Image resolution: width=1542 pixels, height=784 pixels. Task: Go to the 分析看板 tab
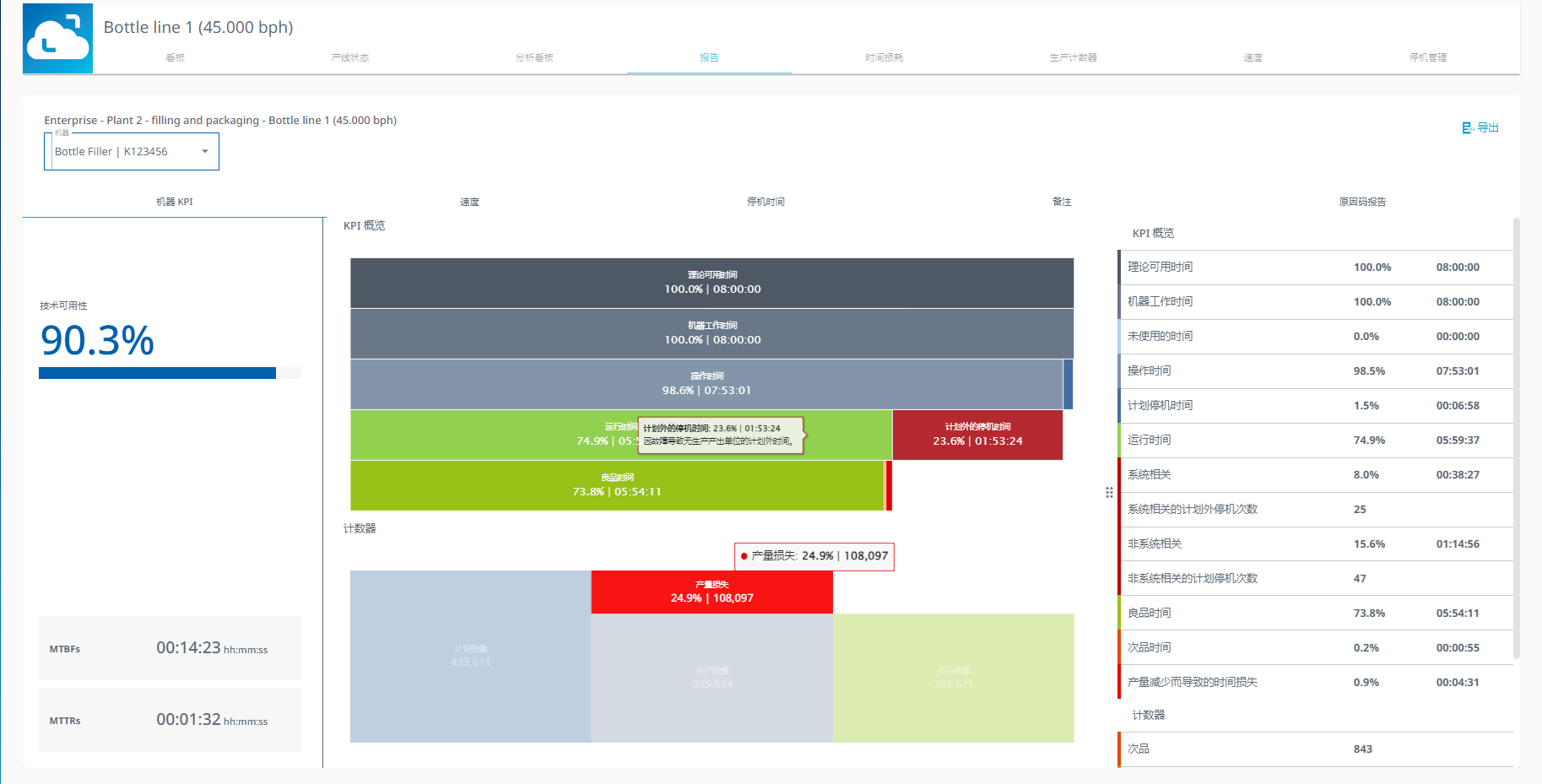click(x=534, y=57)
